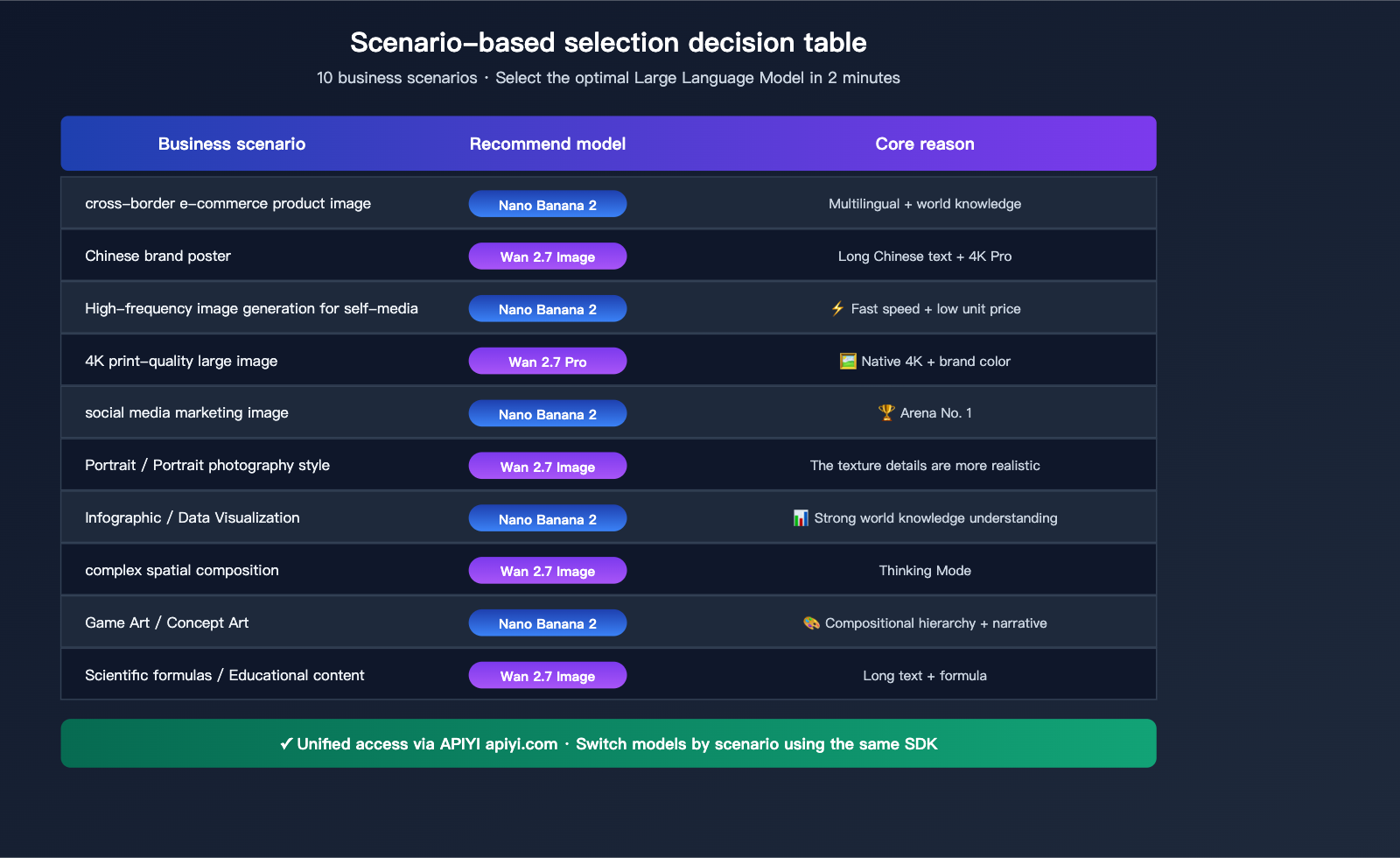Select the Infographic / Data Visualization row
The height and width of the screenshot is (858, 1400).
(192, 517)
